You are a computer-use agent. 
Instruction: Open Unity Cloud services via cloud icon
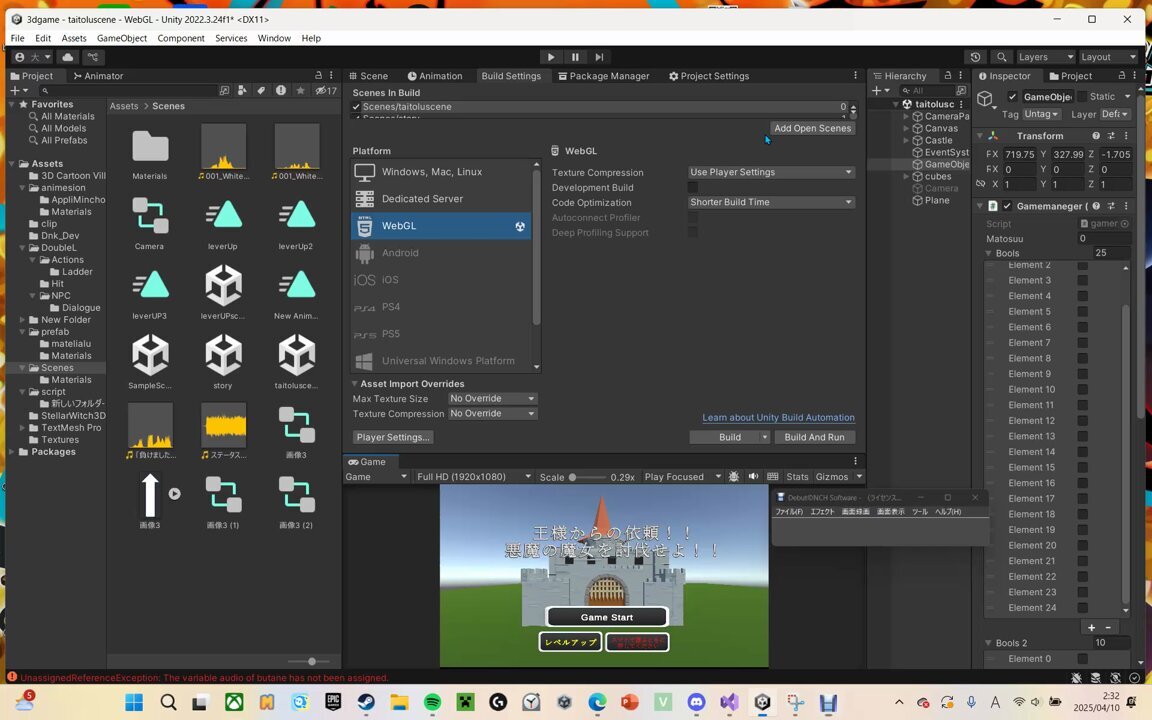(68, 57)
